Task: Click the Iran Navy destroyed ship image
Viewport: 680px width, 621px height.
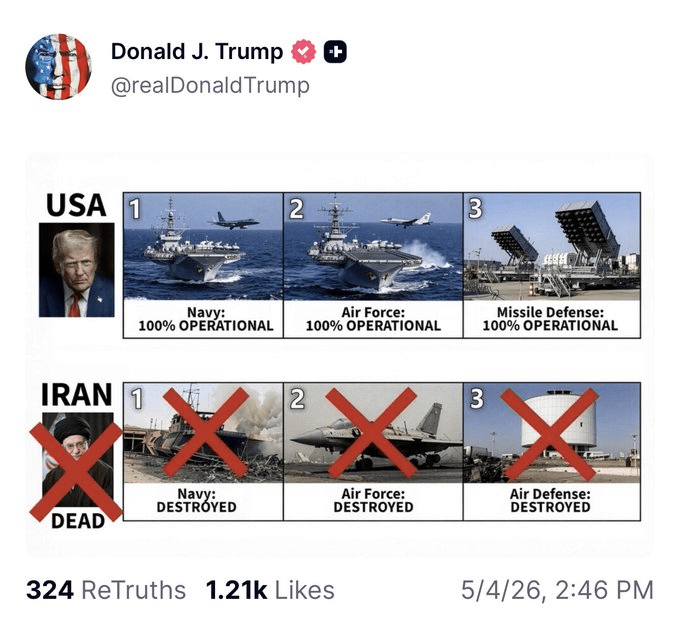Action: (x=203, y=433)
